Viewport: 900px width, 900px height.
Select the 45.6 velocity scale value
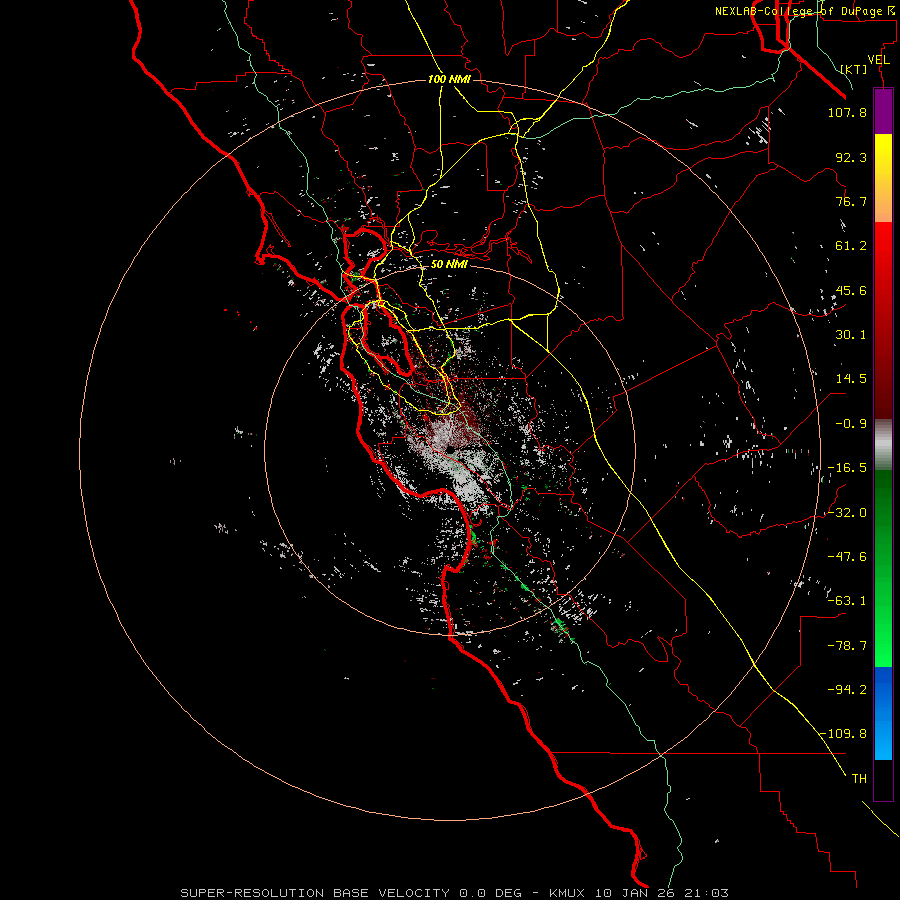851,290
